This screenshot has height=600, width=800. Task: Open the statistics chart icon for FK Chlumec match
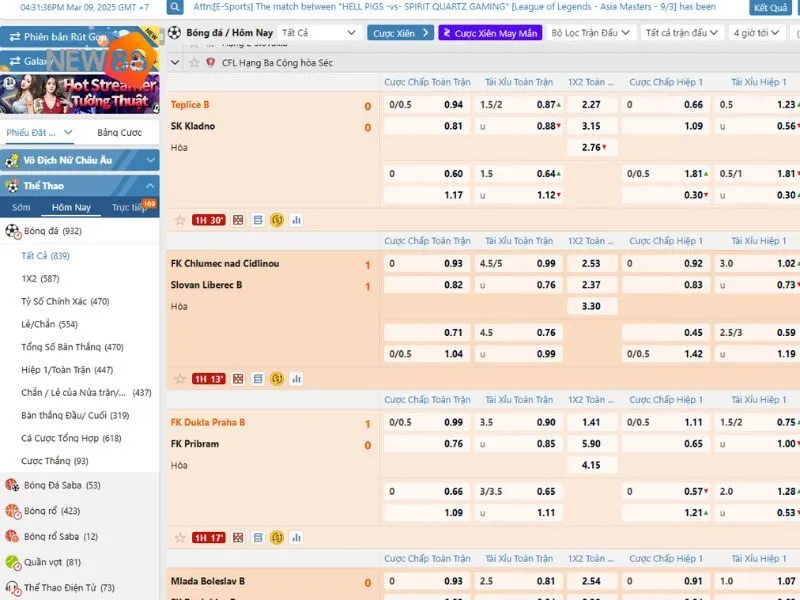pos(296,379)
